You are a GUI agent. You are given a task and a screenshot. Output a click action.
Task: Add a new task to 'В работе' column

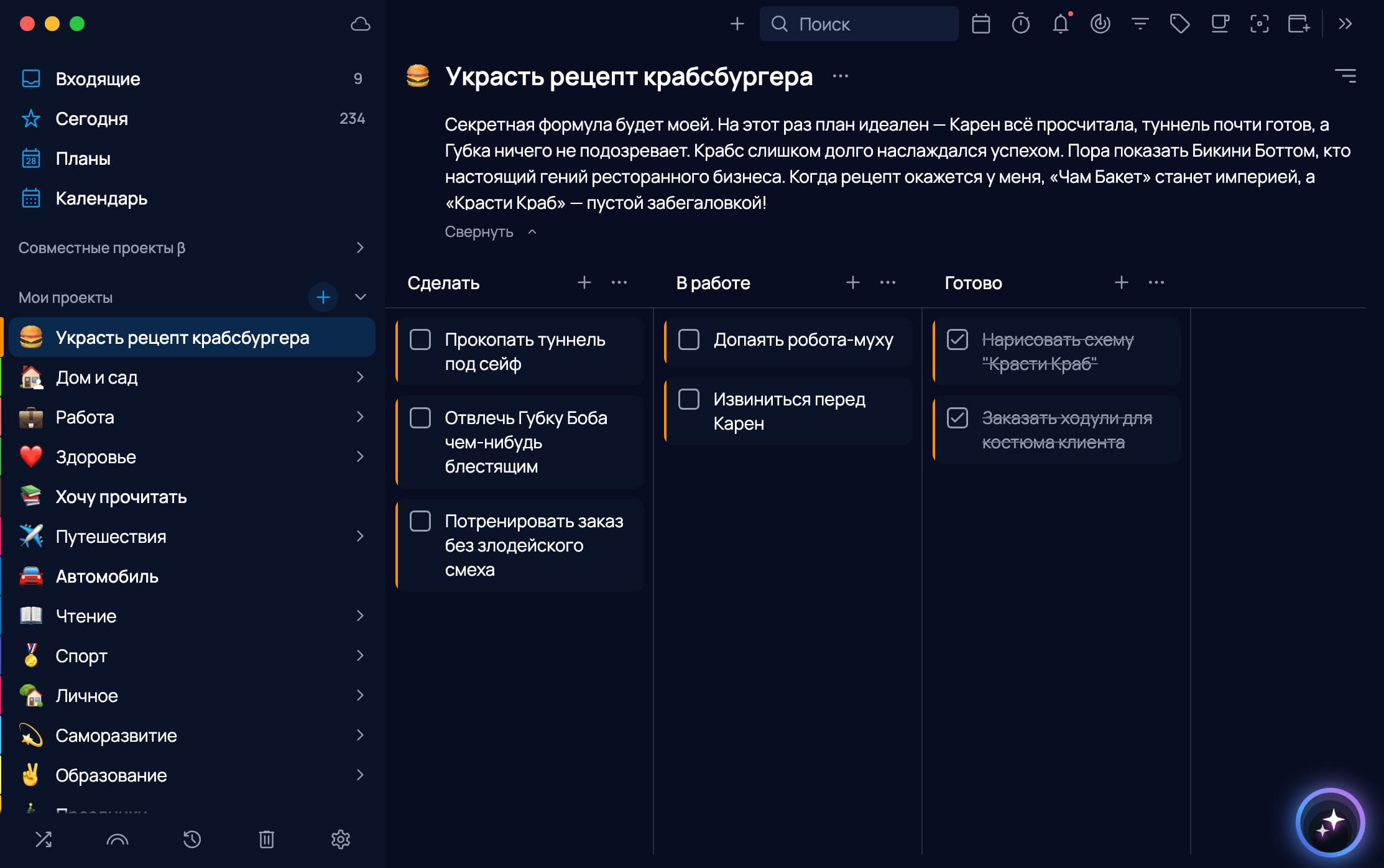coord(852,282)
